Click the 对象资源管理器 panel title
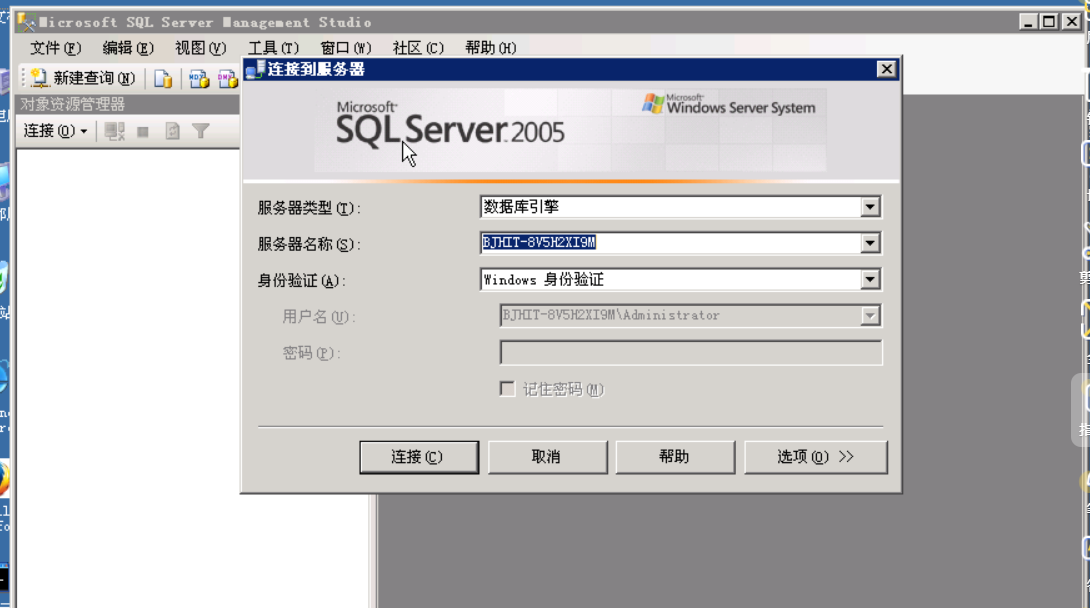Screen dimensions: 1090x608 click(x=72, y=104)
